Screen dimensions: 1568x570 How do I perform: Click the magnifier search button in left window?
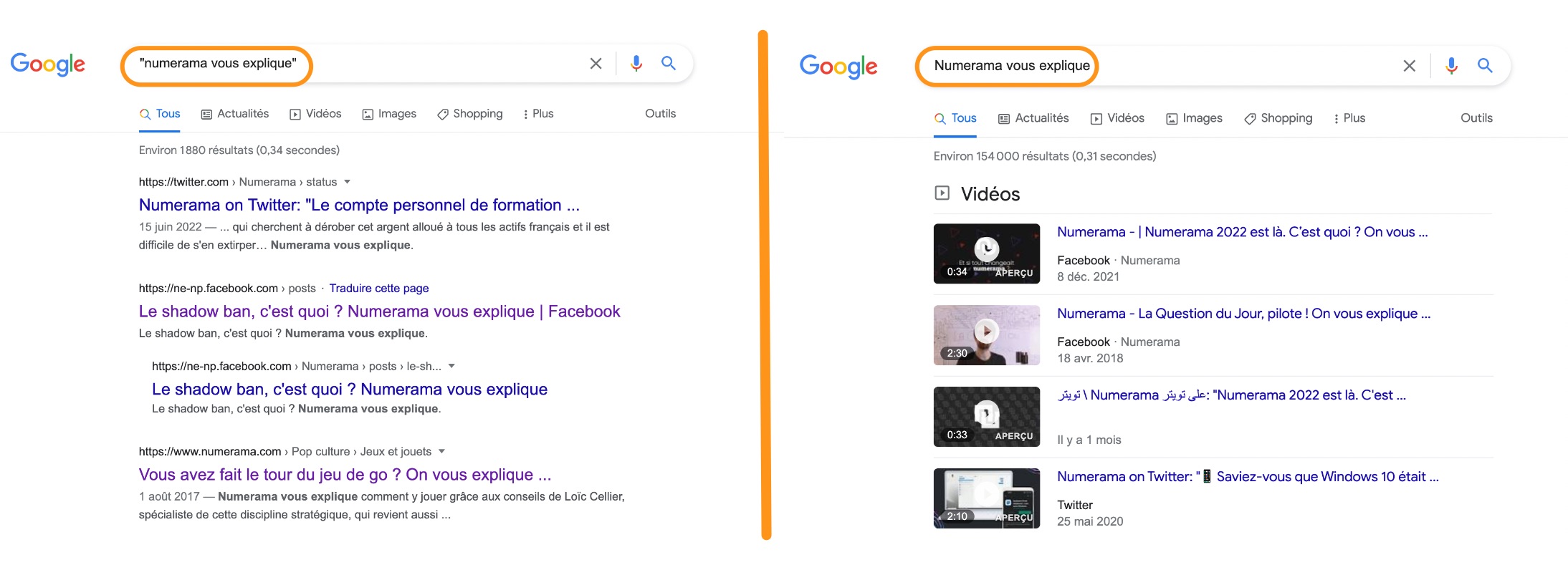pyautogui.click(x=669, y=63)
